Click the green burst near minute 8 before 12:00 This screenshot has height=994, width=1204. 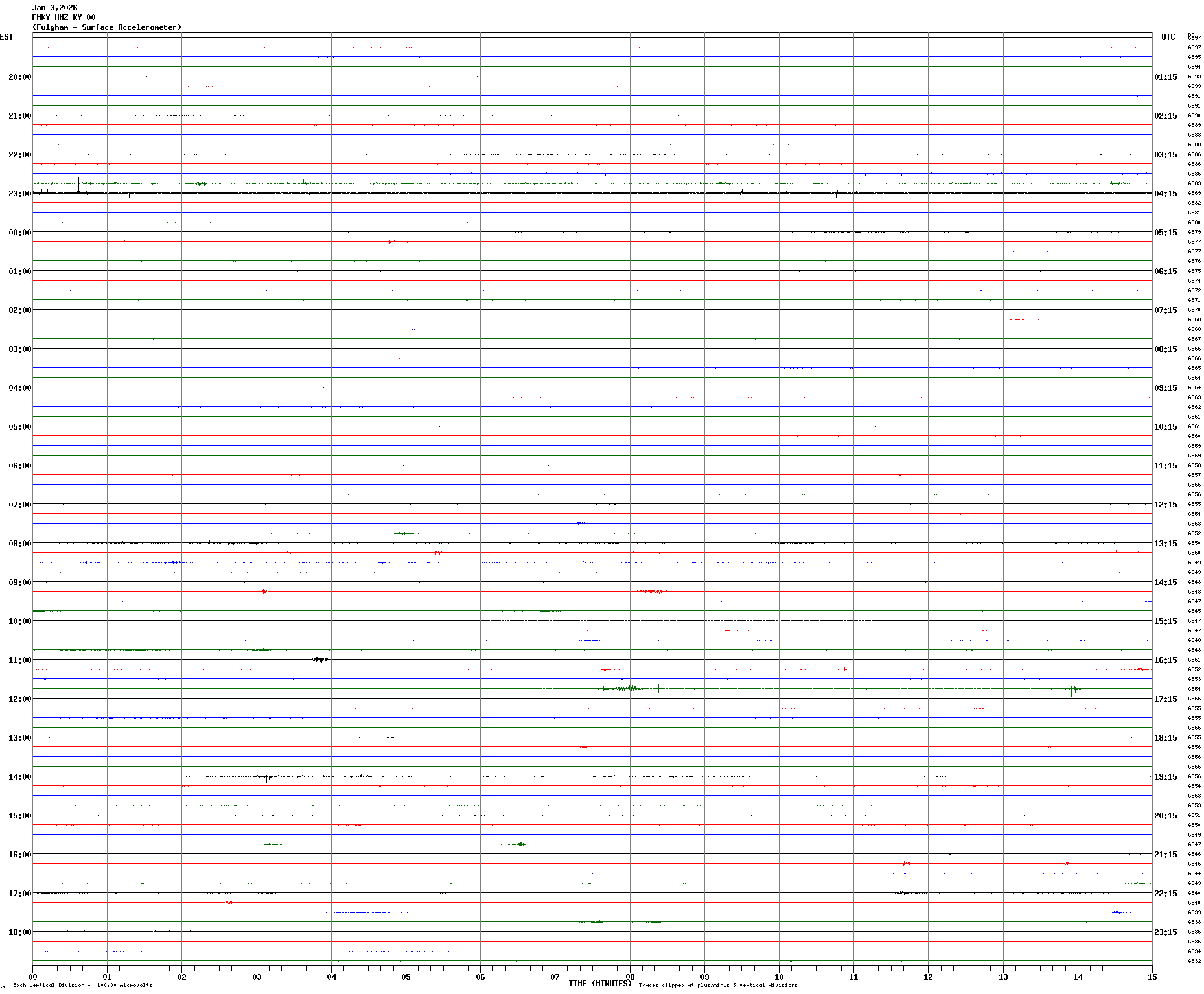pyautogui.click(x=629, y=688)
